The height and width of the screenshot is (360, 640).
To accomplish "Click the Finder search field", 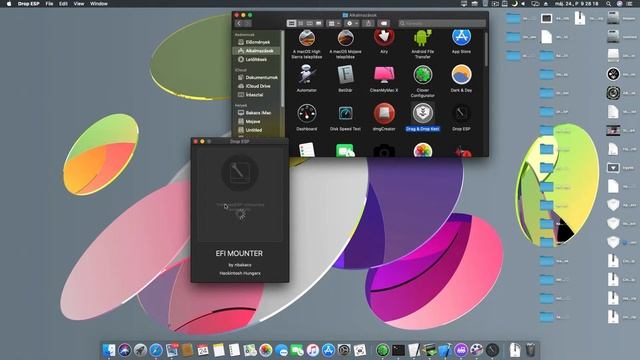I will click(442, 24).
